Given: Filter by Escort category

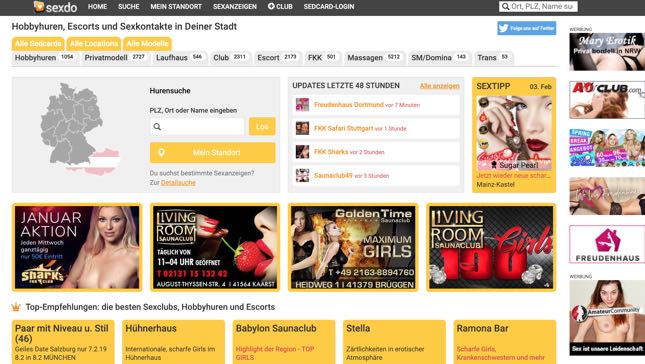Looking at the screenshot, I should click(x=277, y=58).
